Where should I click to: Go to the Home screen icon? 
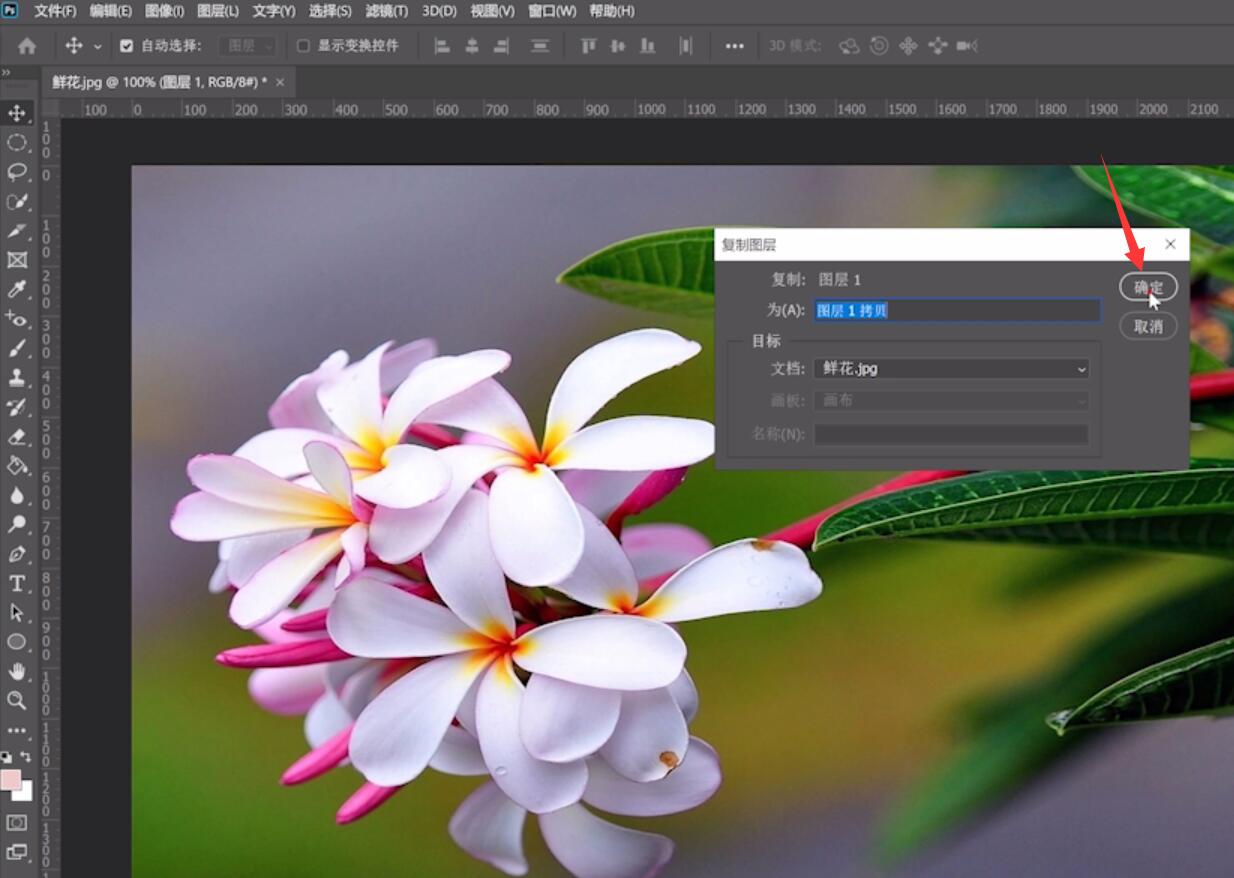click(27, 46)
